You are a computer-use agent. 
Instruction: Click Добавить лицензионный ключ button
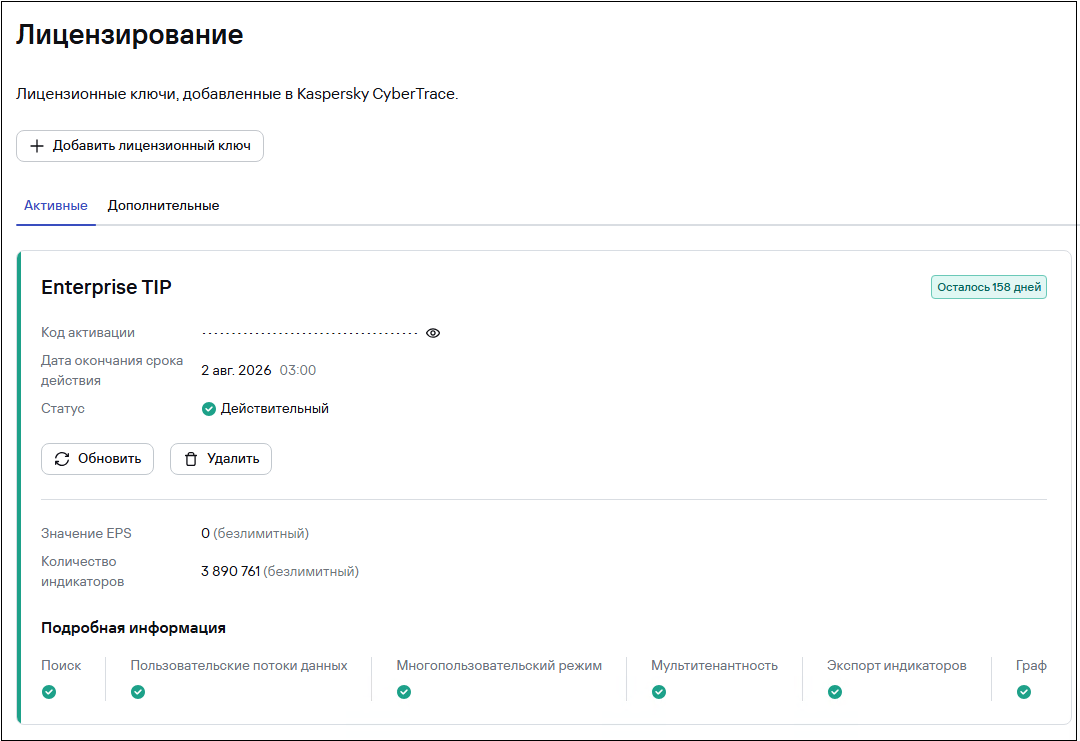click(140, 146)
